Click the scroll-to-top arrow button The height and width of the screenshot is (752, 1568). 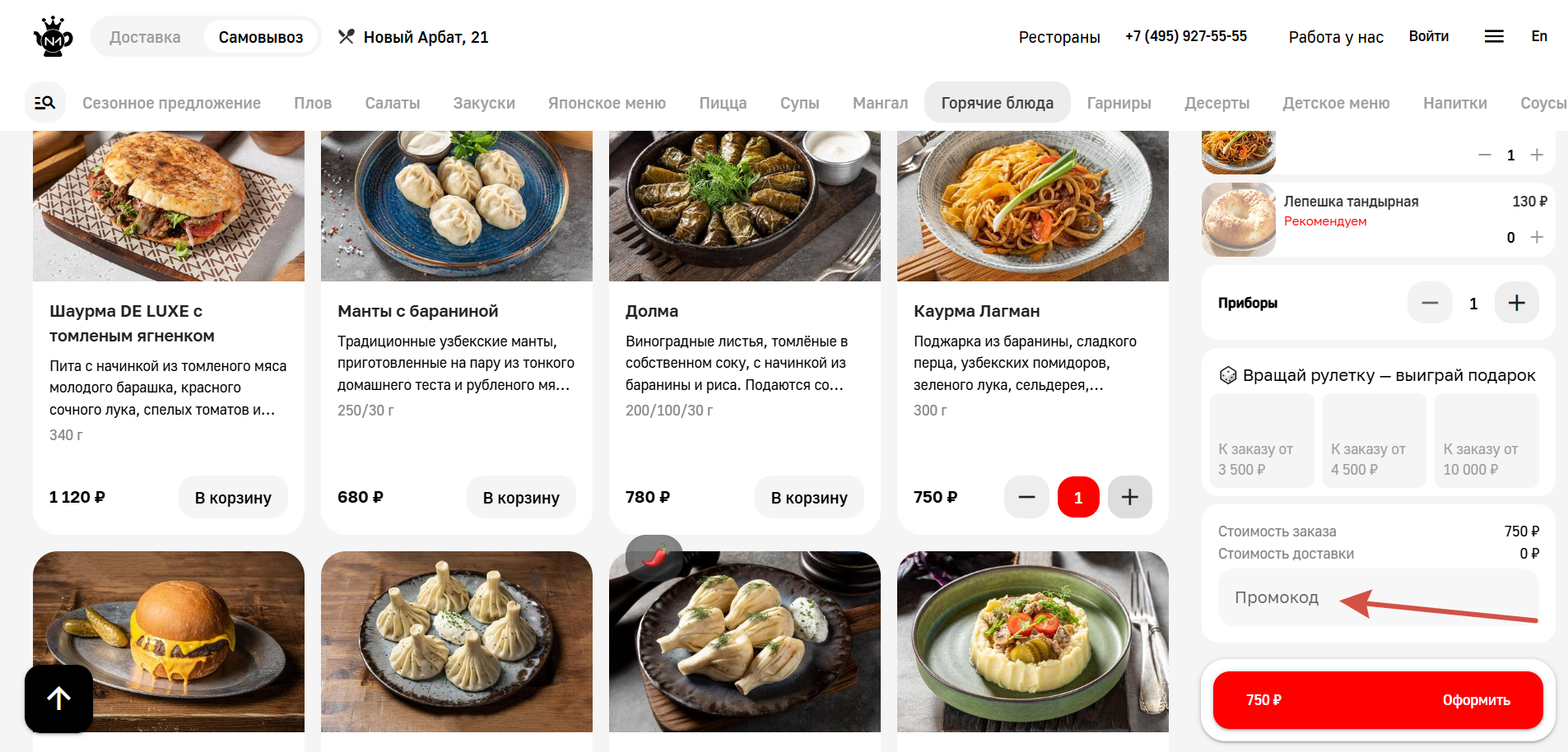(x=58, y=699)
